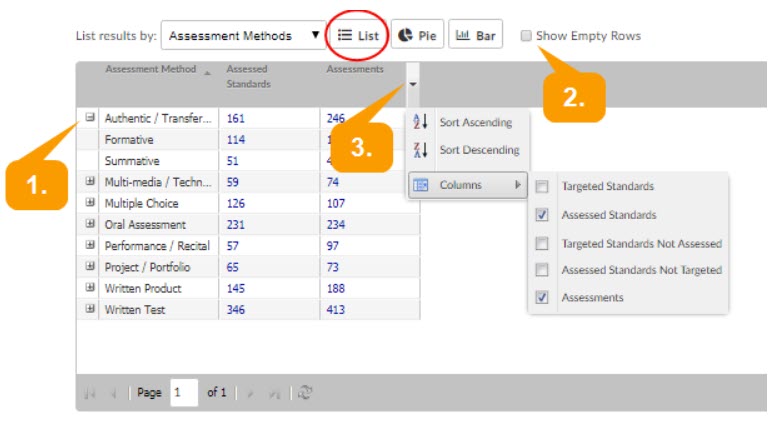Screen dimensions: 778x421
Task: Check Assessed Standards Not Targeted box
Action: (542, 270)
